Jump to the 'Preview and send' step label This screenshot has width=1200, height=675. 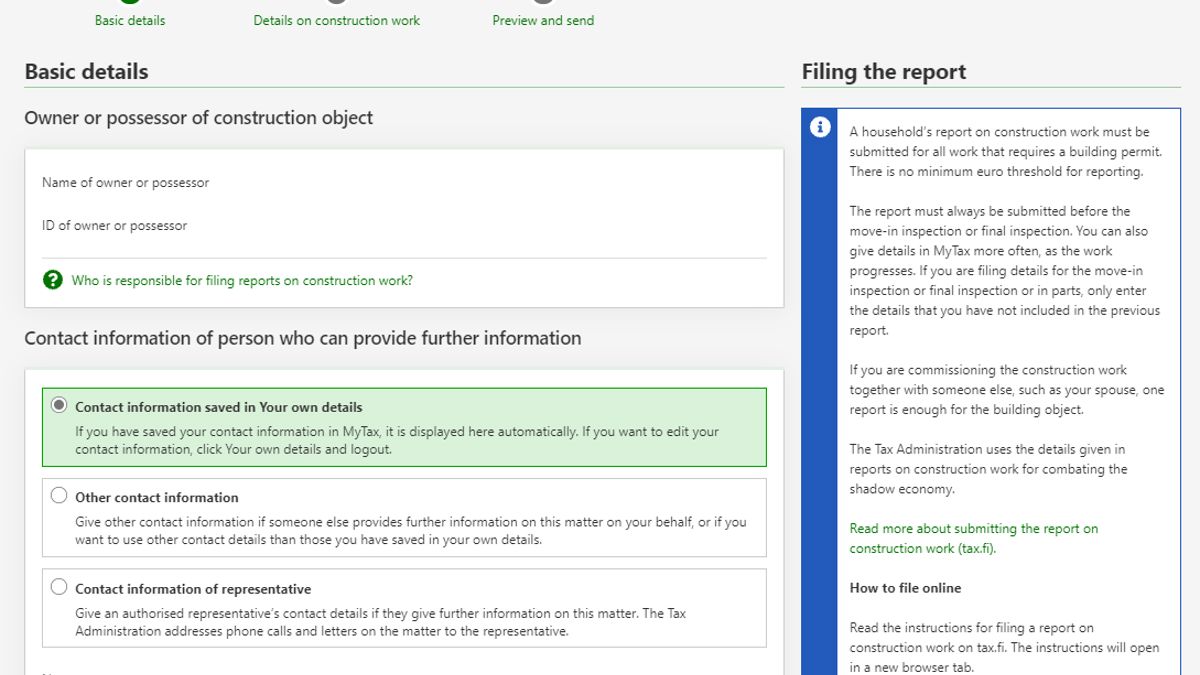click(x=543, y=20)
